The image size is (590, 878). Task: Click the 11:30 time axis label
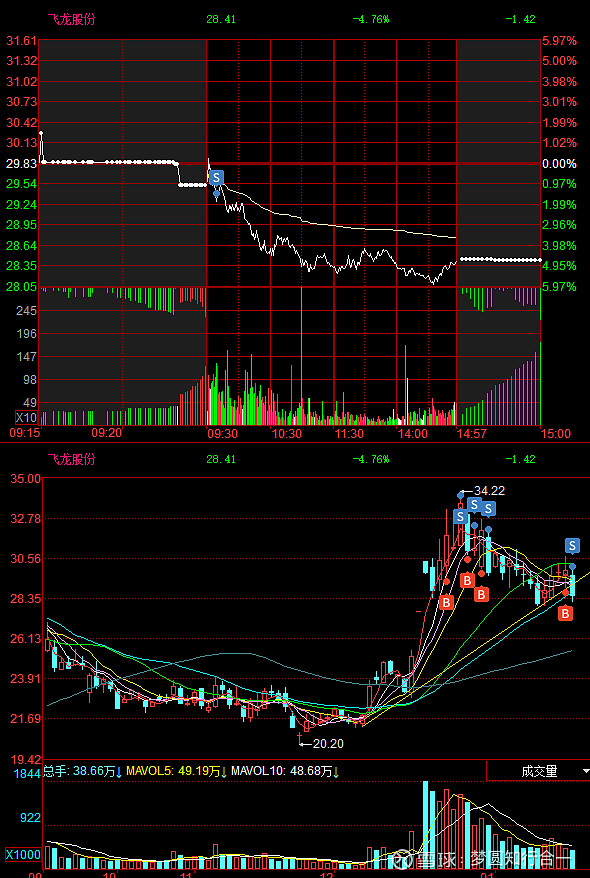coord(349,434)
